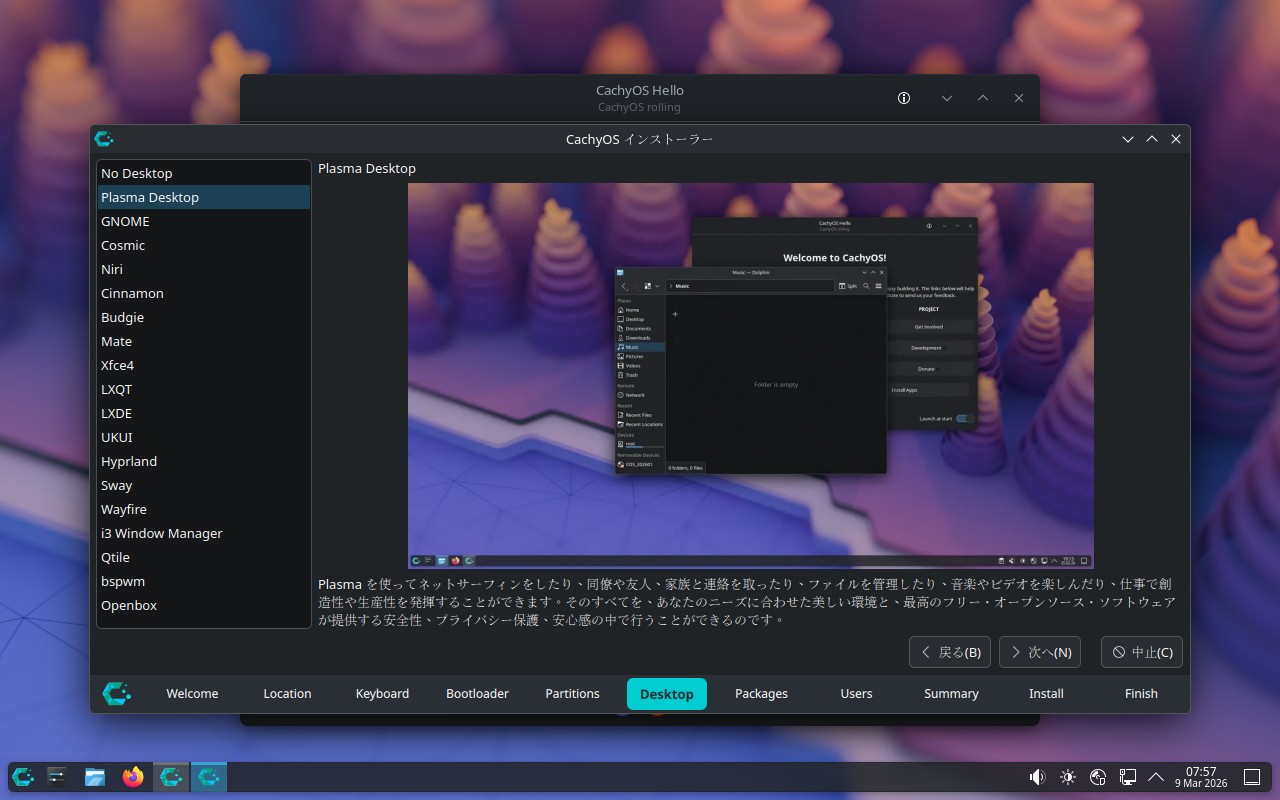Click the 次へ(N) next button
Viewport: 1280px width, 800px height.
(x=1039, y=652)
